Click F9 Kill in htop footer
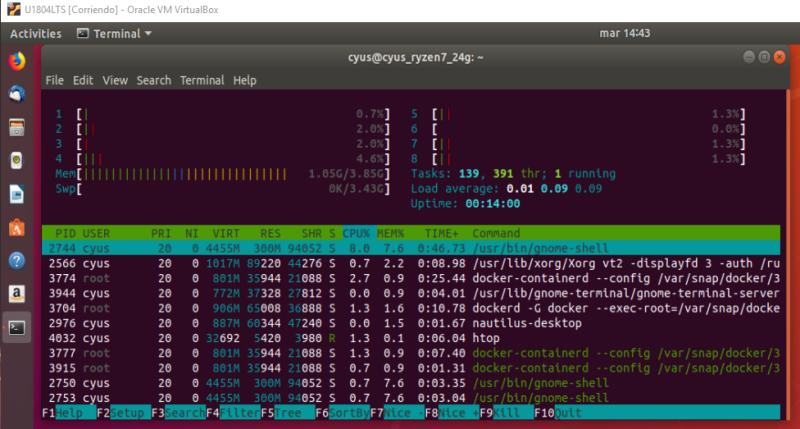This screenshot has width=800, height=429. pos(506,413)
